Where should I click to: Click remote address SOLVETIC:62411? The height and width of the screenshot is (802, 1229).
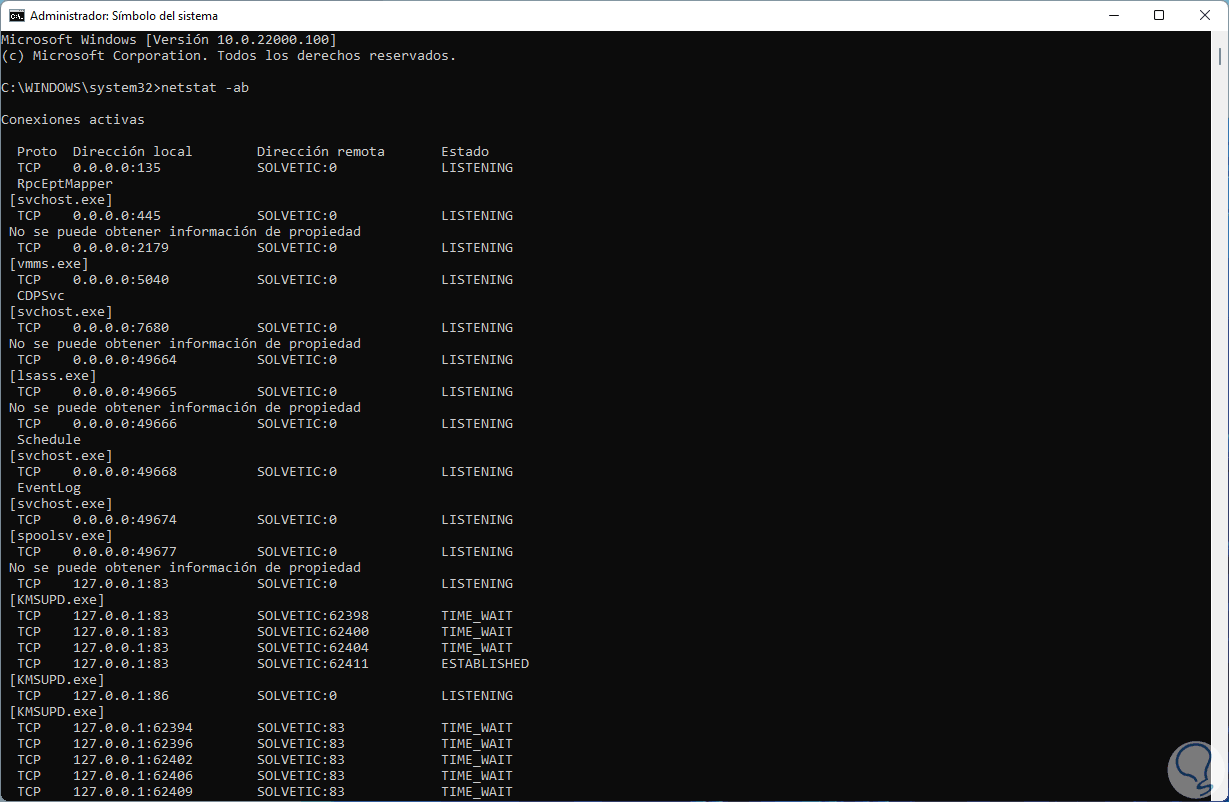313,664
